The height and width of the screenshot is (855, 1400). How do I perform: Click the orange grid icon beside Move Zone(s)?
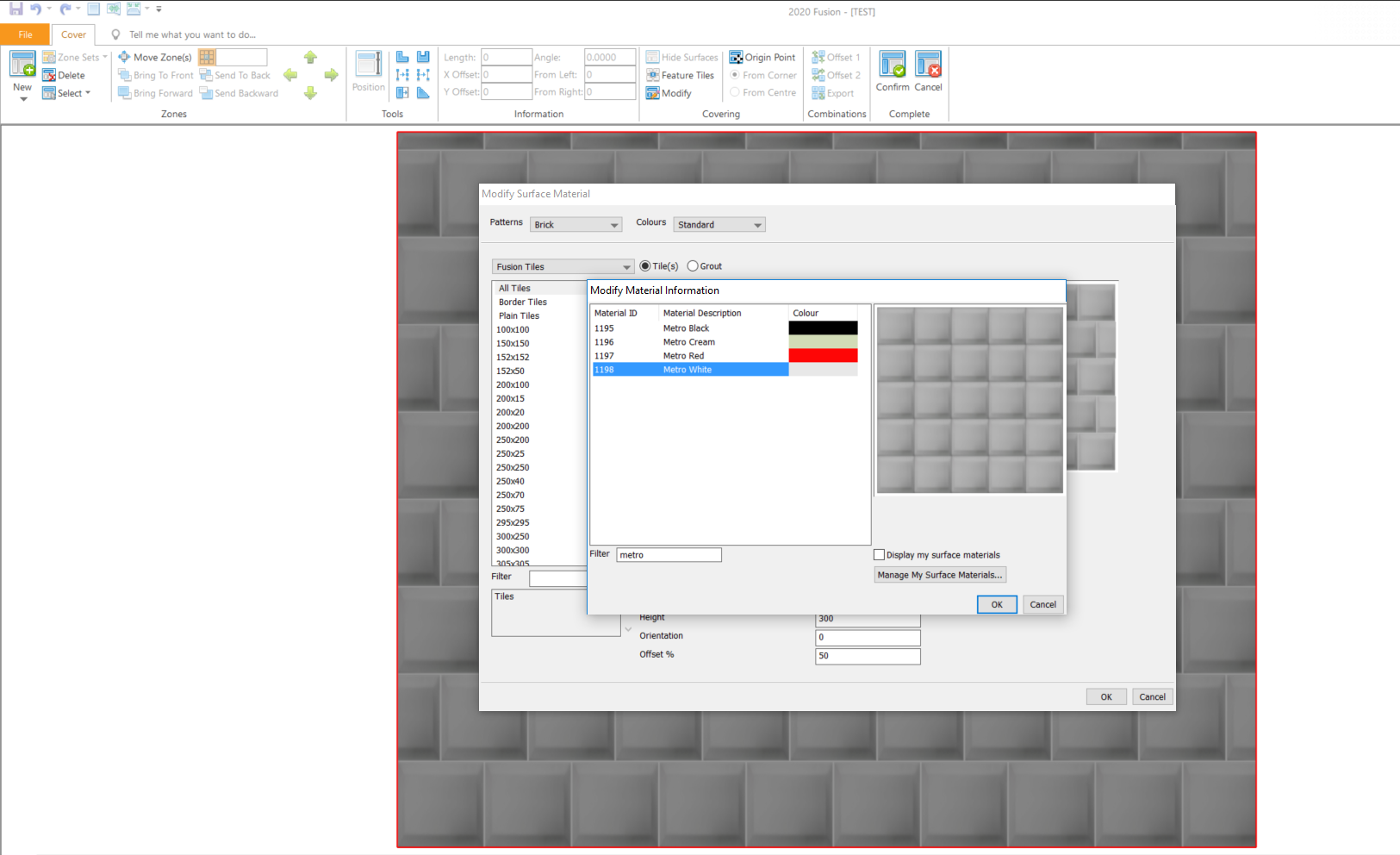tap(207, 57)
